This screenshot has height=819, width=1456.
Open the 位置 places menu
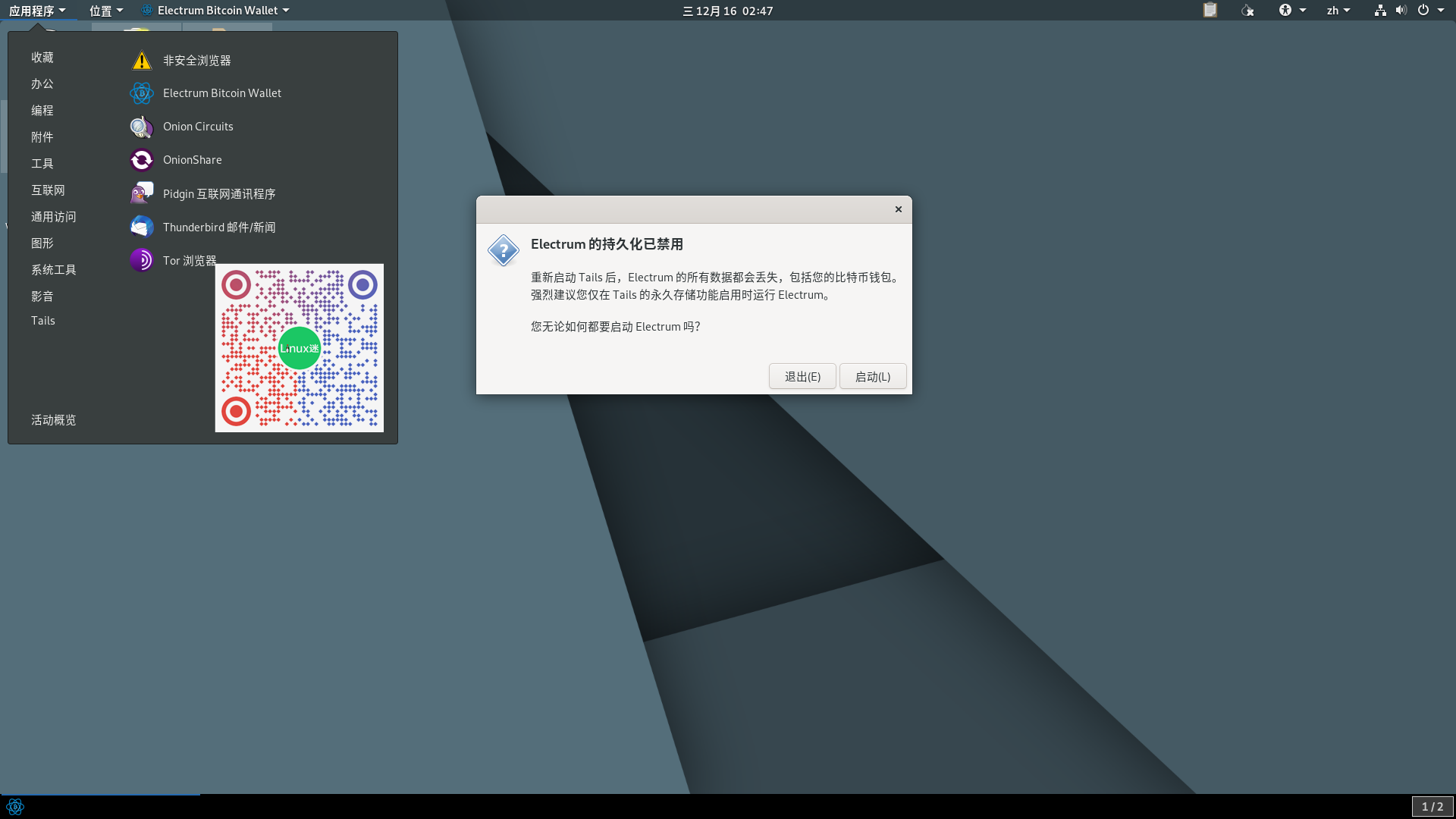[106, 11]
